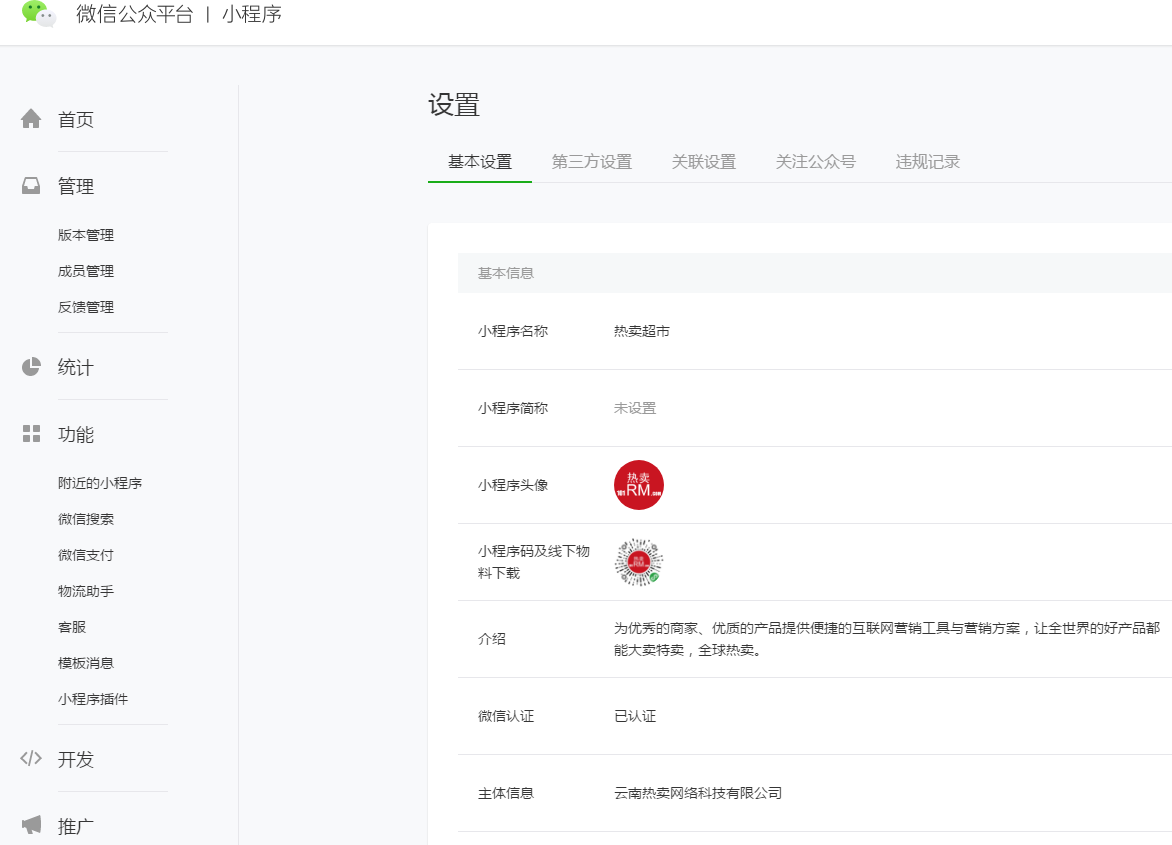
Task: Open the 推广 sidebar section
Action: click(75, 826)
